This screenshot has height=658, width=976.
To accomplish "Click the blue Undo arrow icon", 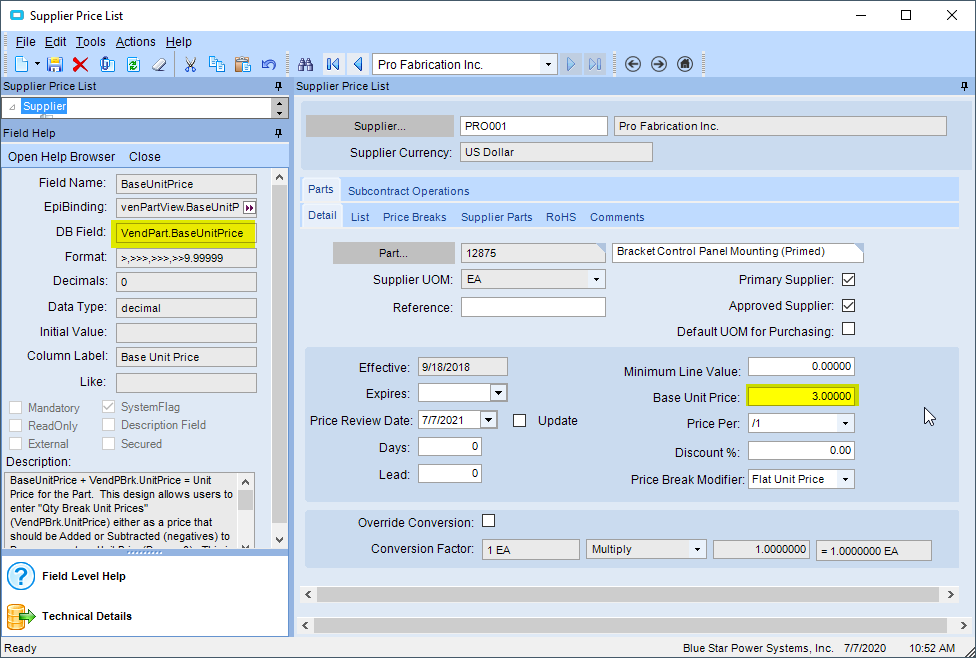I will [x=268, y=64].
